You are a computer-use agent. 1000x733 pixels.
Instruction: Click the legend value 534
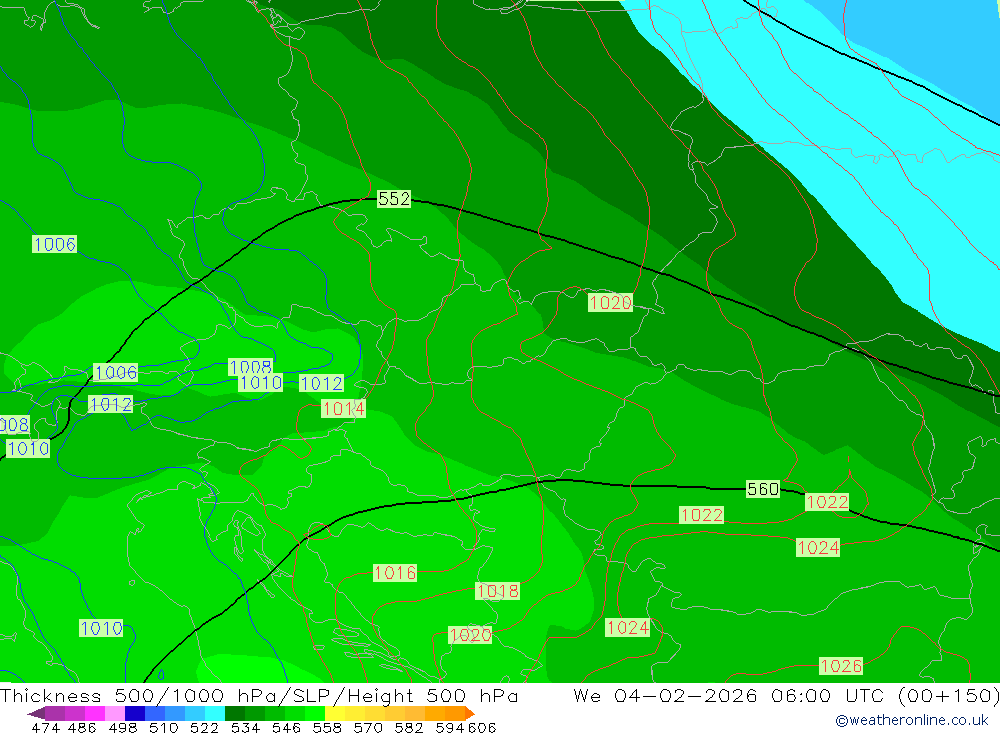point(246,728)
